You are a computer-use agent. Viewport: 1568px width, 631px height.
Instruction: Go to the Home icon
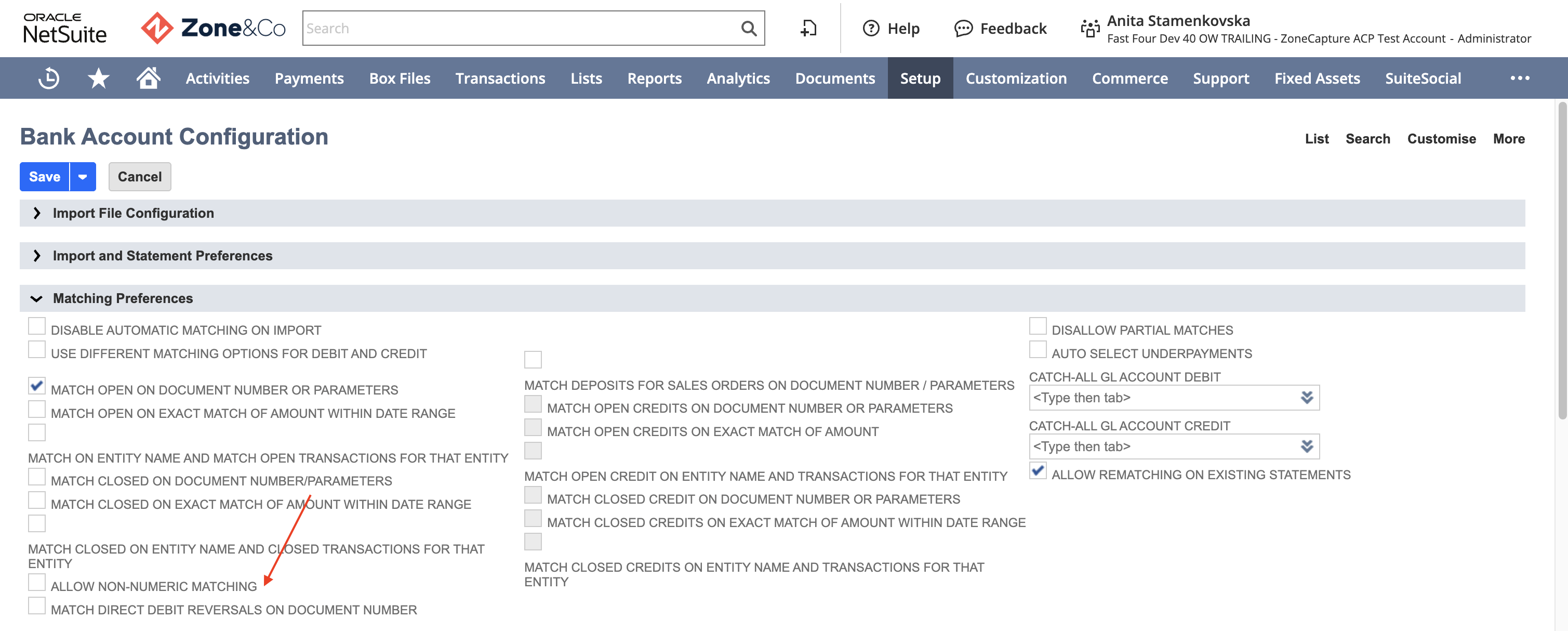(148, 78)
